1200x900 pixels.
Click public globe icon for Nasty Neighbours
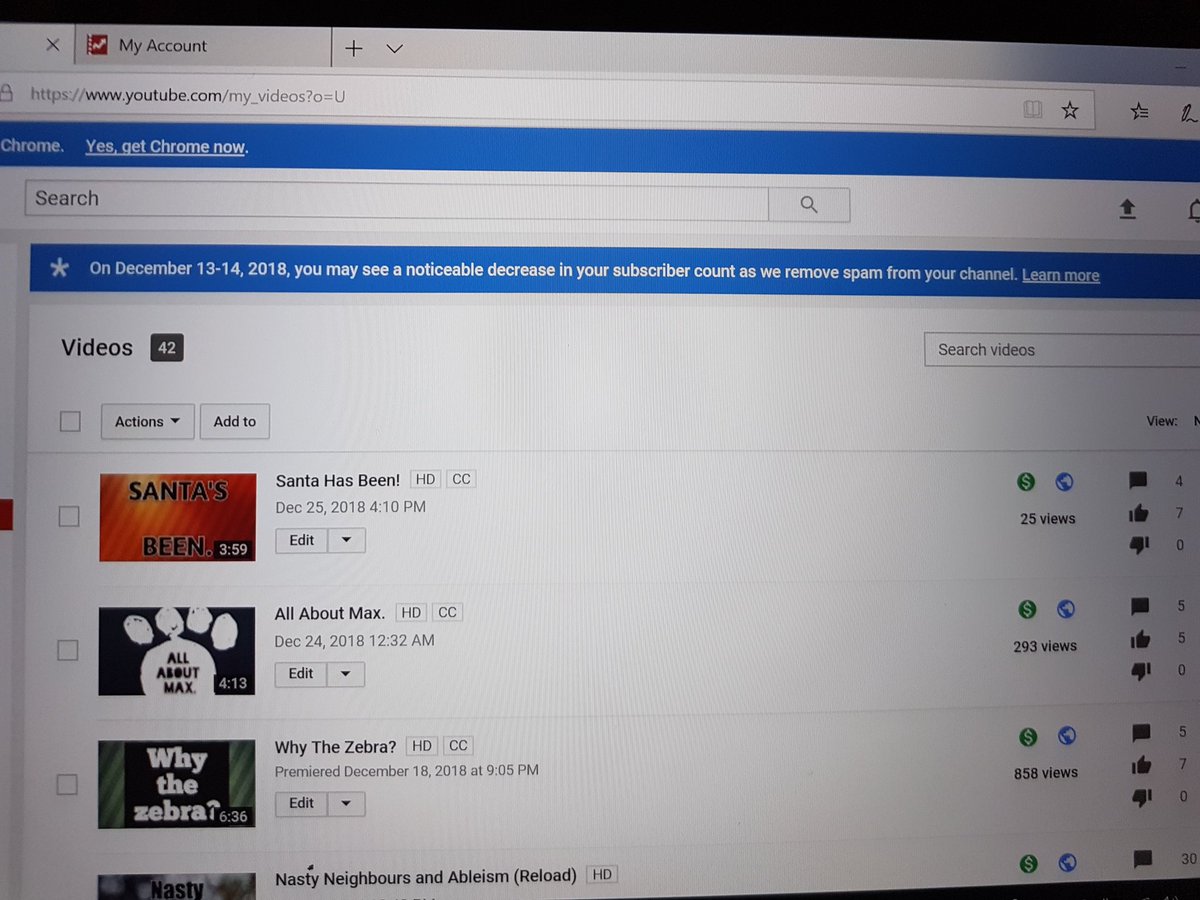[1068, 862]
